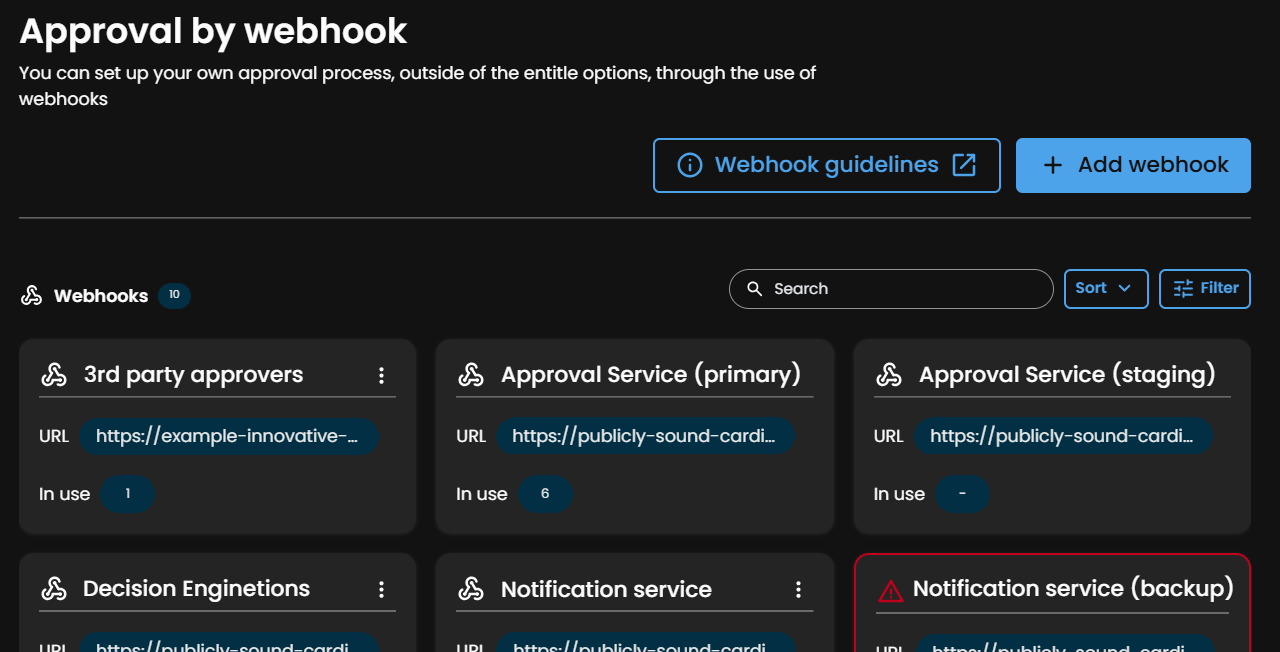Click the webhook icon on Approval Service (staging) card
1280x652 pixels.
point(889,375)
